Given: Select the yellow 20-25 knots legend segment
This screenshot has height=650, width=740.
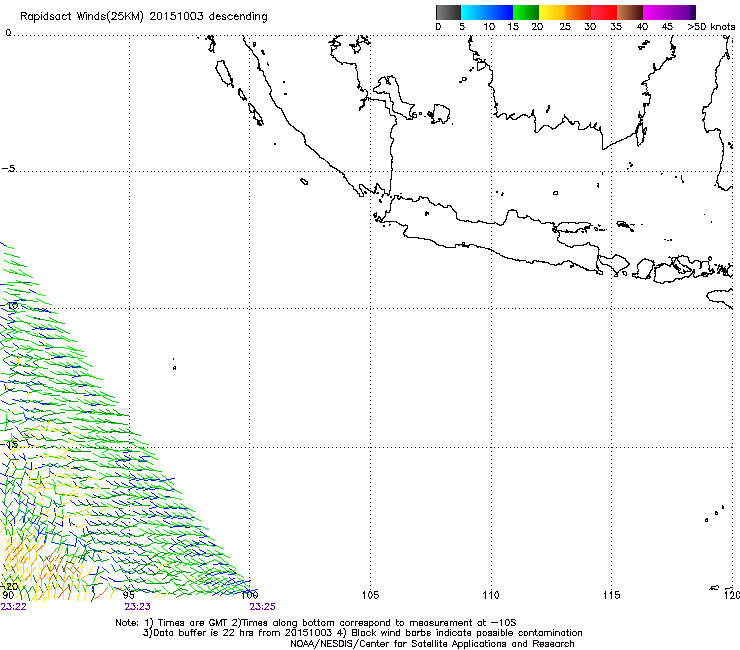Looking at the screenshot, I should 552,12.
